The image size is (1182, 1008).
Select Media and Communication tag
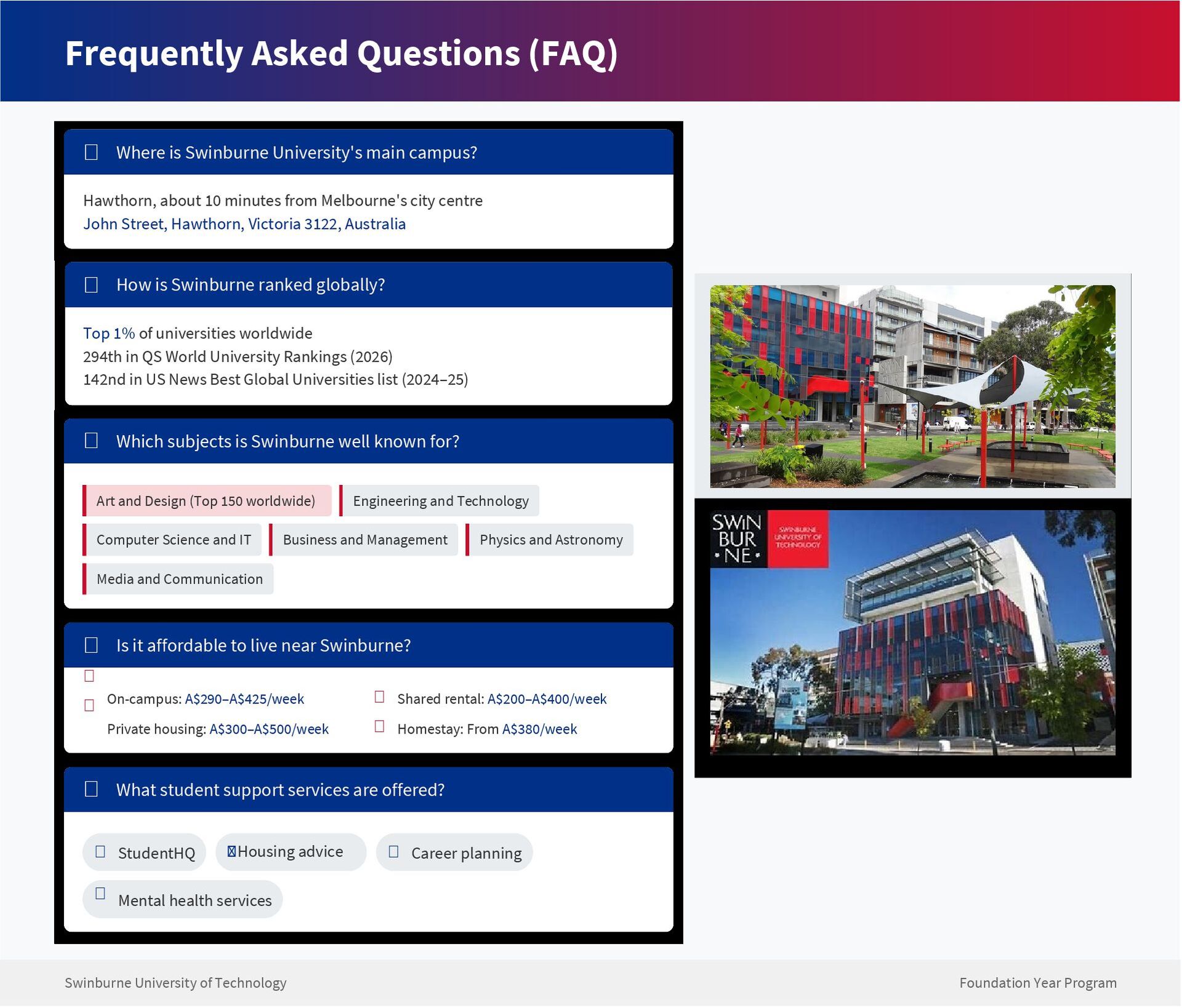coord(178,579)
